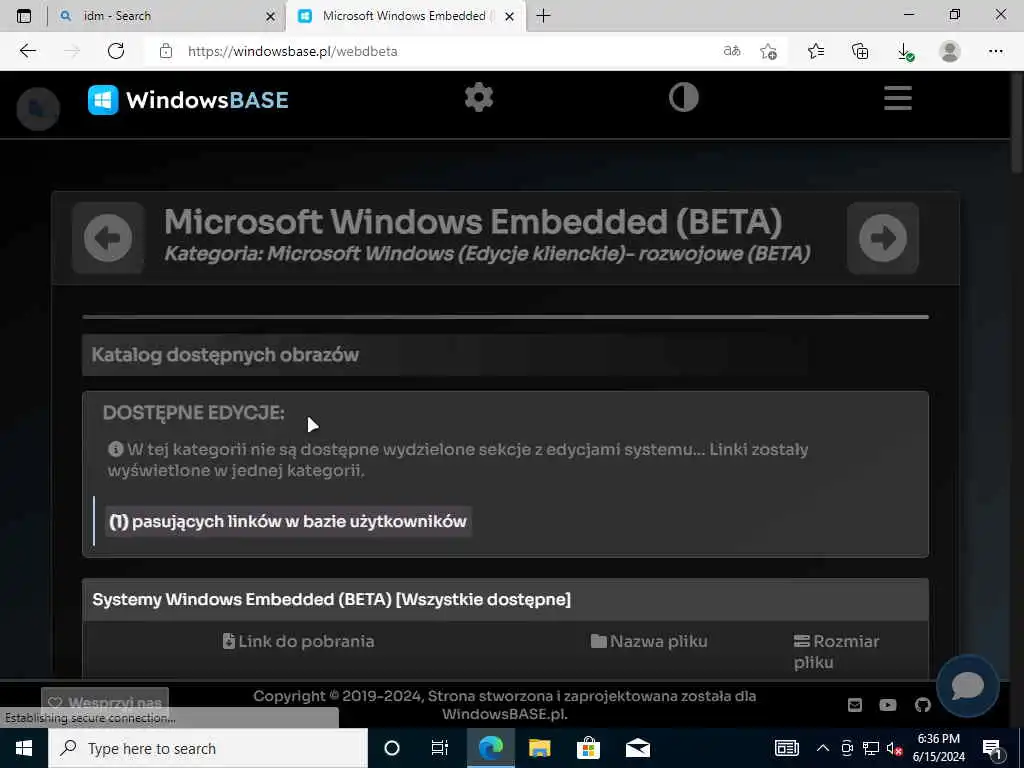Viewport: 1024px width, 768px height.
Task: View site info via lock icon
Action: coord(166,51)
